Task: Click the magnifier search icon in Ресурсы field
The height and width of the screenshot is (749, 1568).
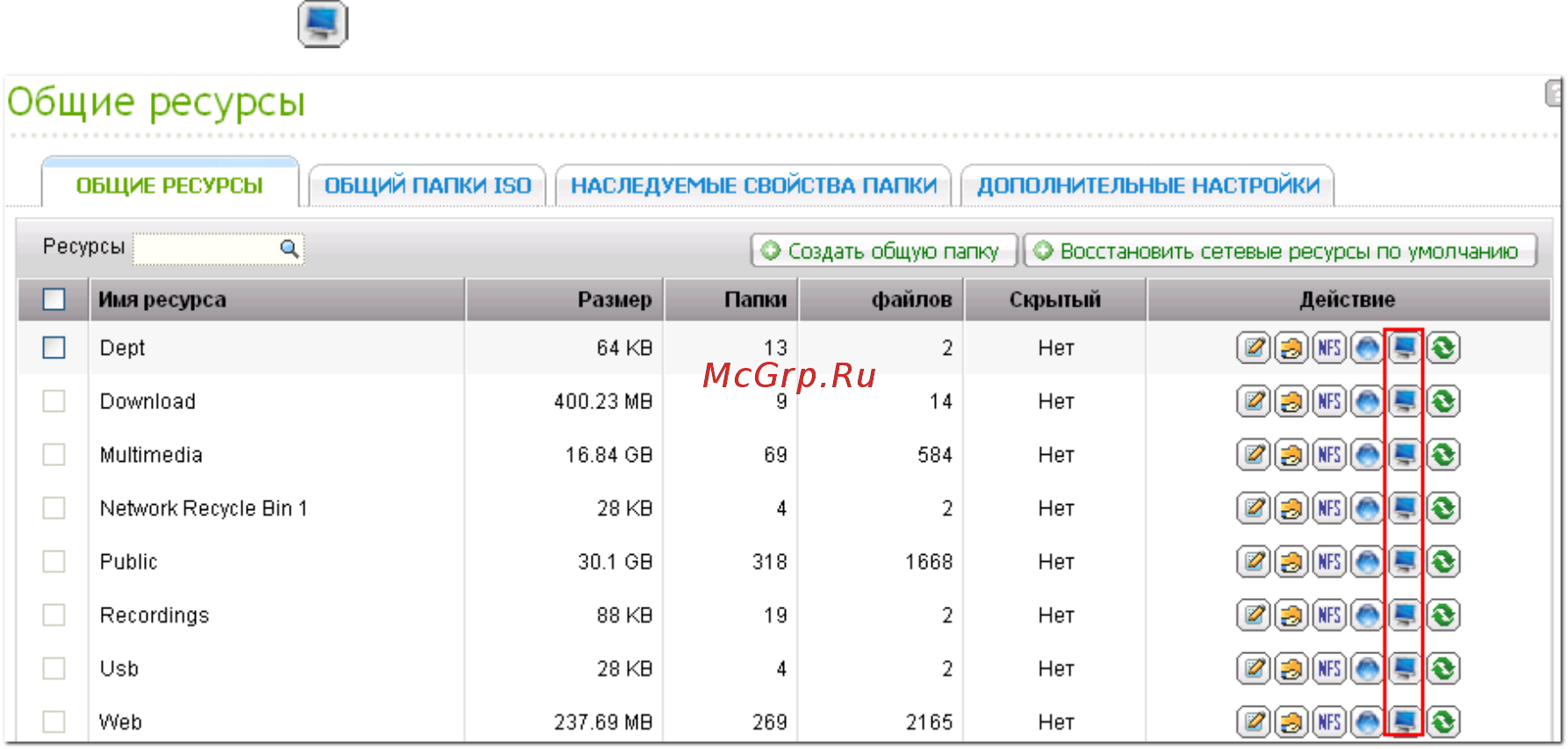Action: click(290, 248)
